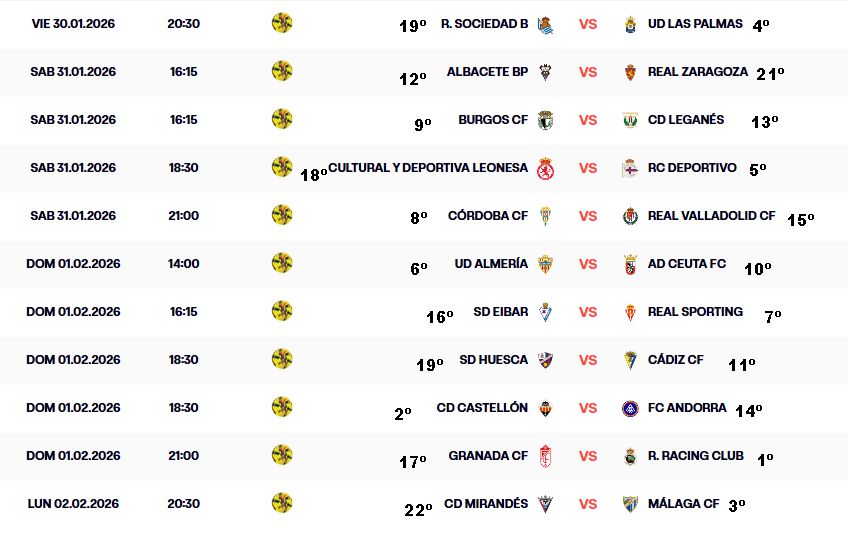Click the Burgos CF crest
Image resolution: width=848 pixels, height=542 pixels.
point(545,120)
